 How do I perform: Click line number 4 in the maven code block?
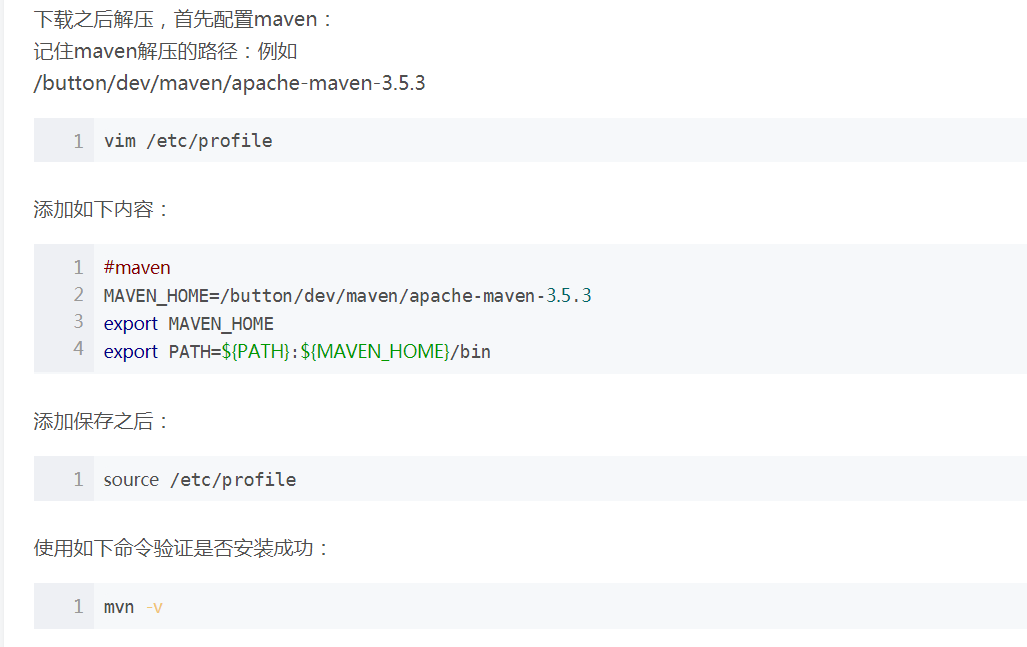79,348
